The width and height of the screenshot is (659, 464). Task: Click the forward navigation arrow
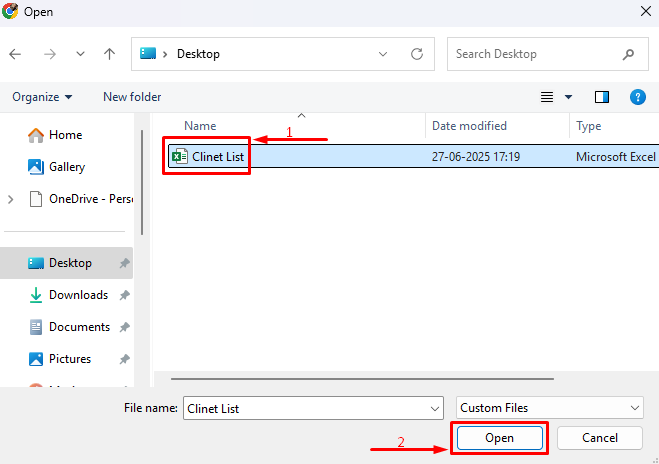(50, 54)
